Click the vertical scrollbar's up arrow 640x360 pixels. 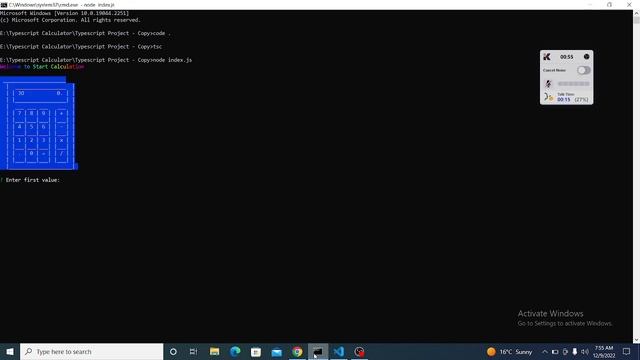(x=636, y=13)
